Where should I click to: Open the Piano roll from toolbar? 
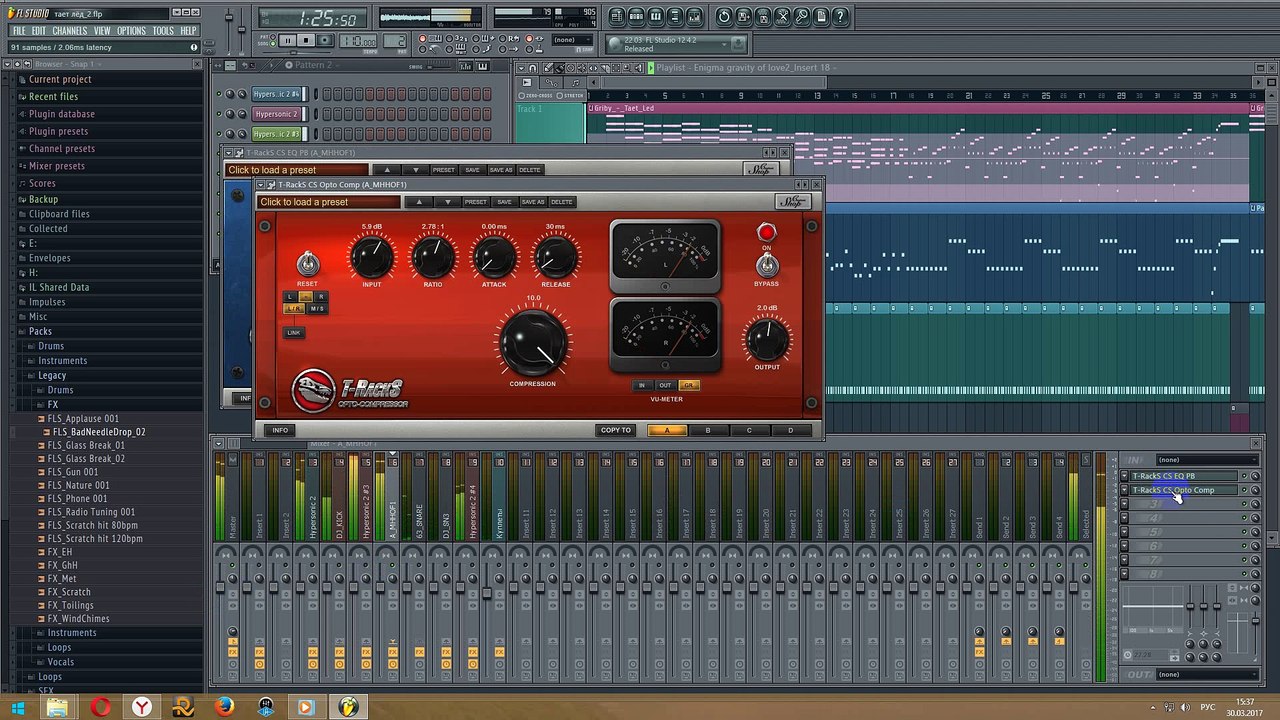(x=656, y=17)
